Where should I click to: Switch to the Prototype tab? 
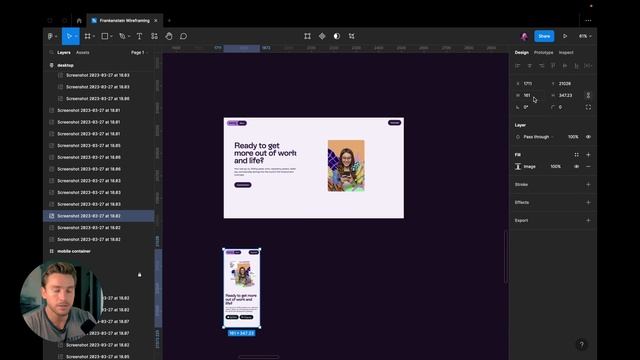[543, 53]
